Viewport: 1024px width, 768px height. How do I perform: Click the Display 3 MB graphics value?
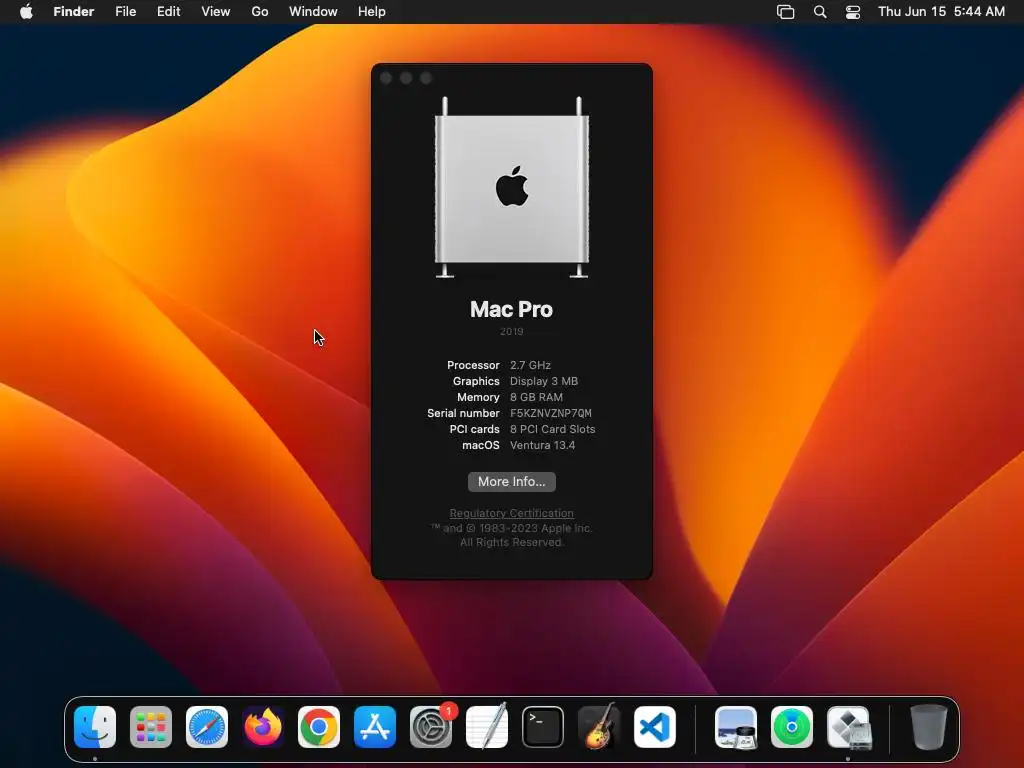pos(544,381)
